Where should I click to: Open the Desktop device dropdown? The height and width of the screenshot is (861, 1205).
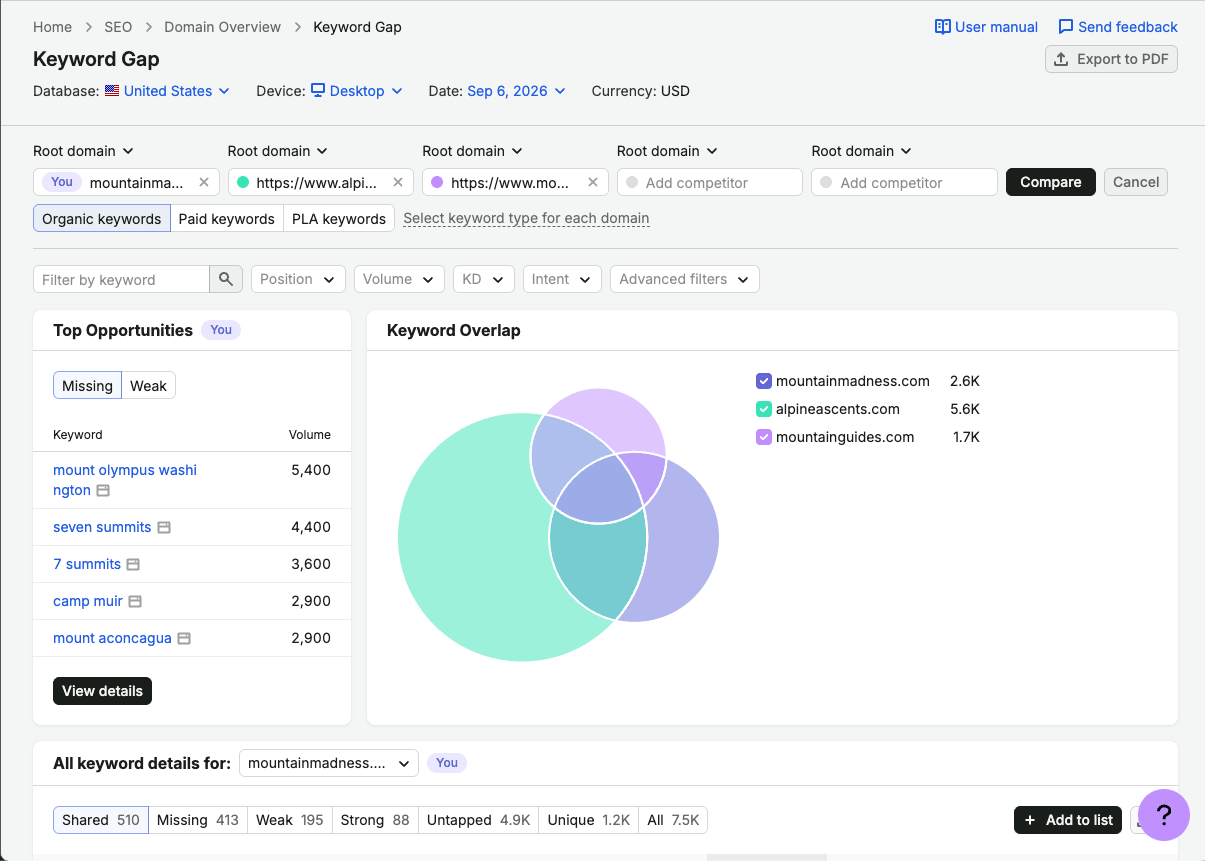(x=357, y=91)
